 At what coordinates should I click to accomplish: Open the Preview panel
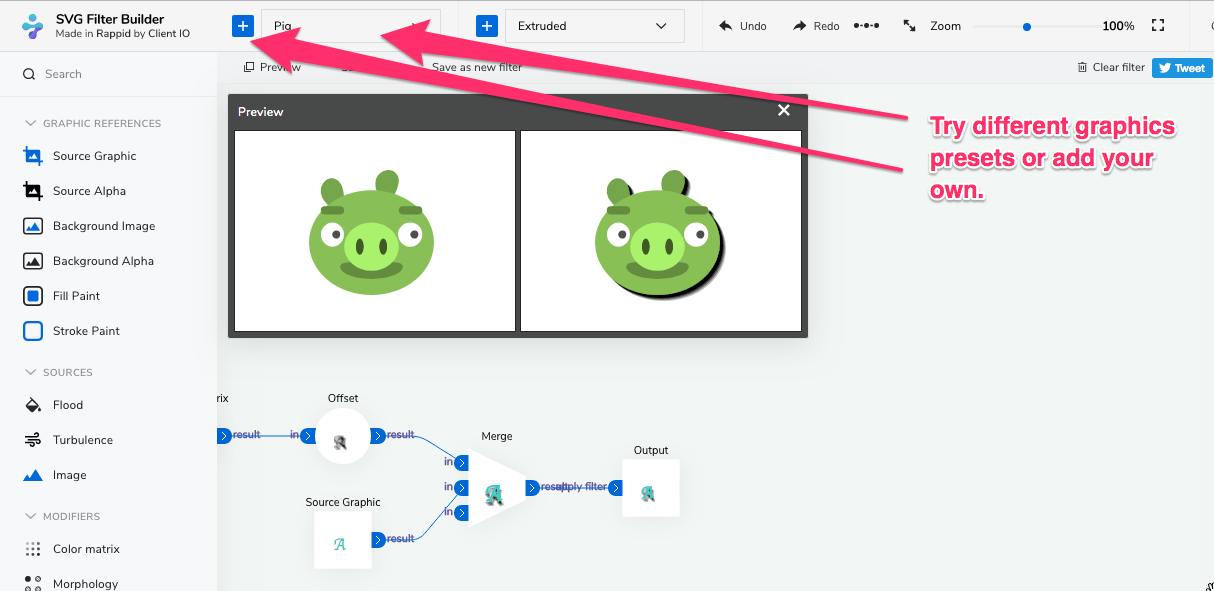pyautogui.click(x=272, y=66)
